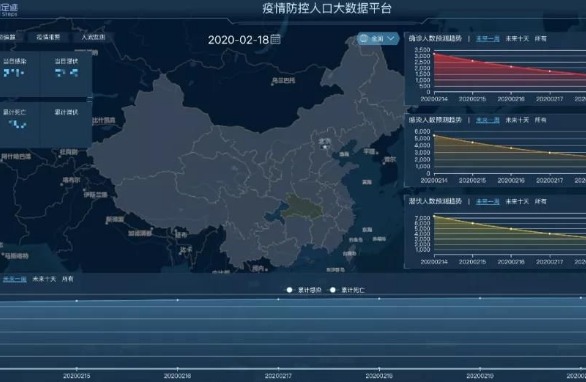Click 20200217 data point on 潜伏人数 chart

549,234
